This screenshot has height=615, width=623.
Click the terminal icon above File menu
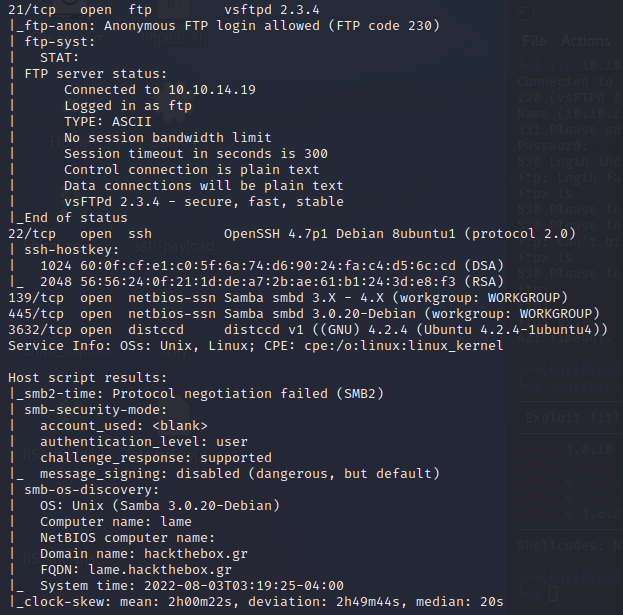[x=526, y=14]
